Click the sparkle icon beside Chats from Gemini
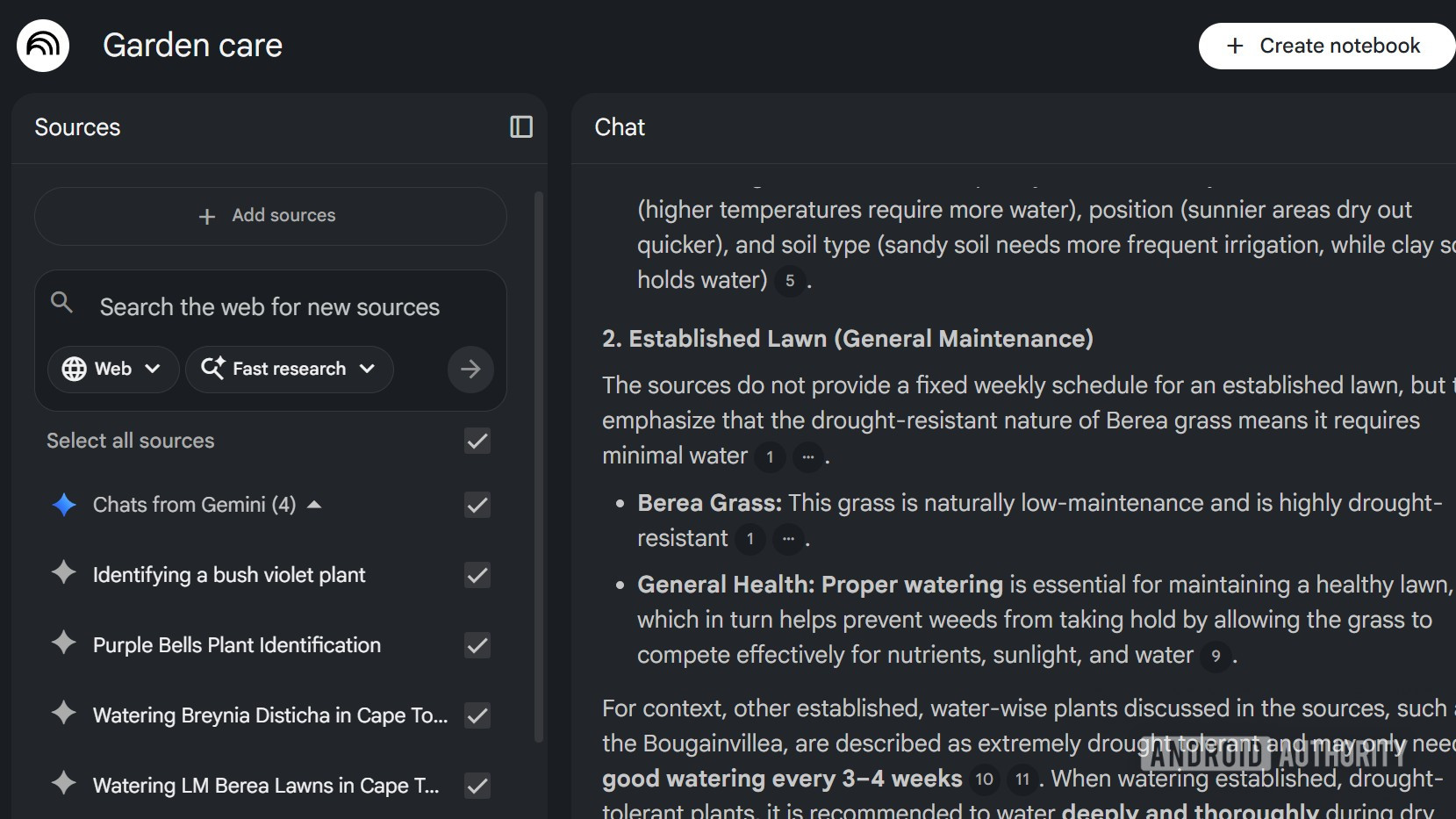Viewport: 1456px width, 819px height. (62, 504)
